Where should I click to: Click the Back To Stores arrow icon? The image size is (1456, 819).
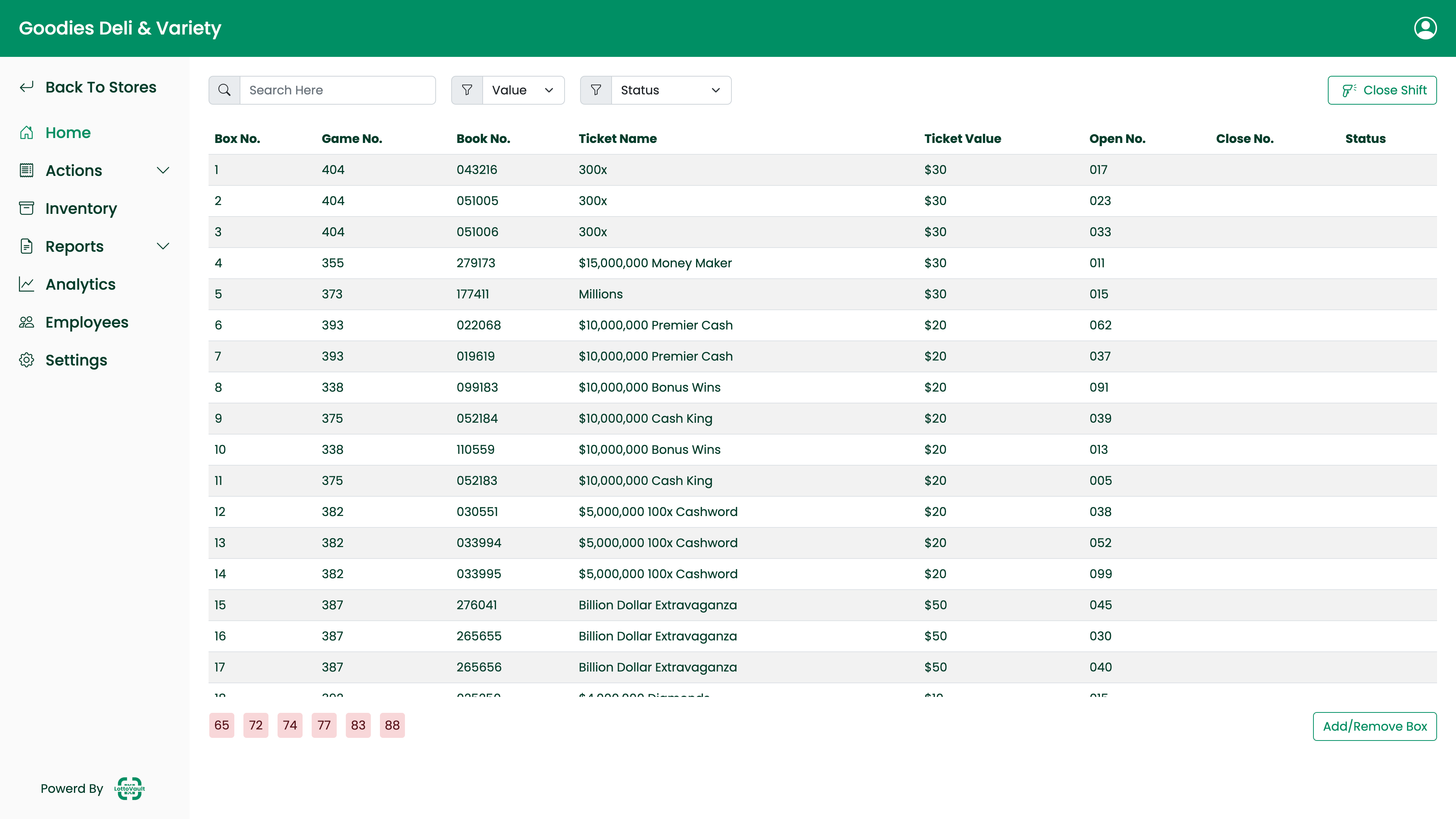tap(27, 87)
